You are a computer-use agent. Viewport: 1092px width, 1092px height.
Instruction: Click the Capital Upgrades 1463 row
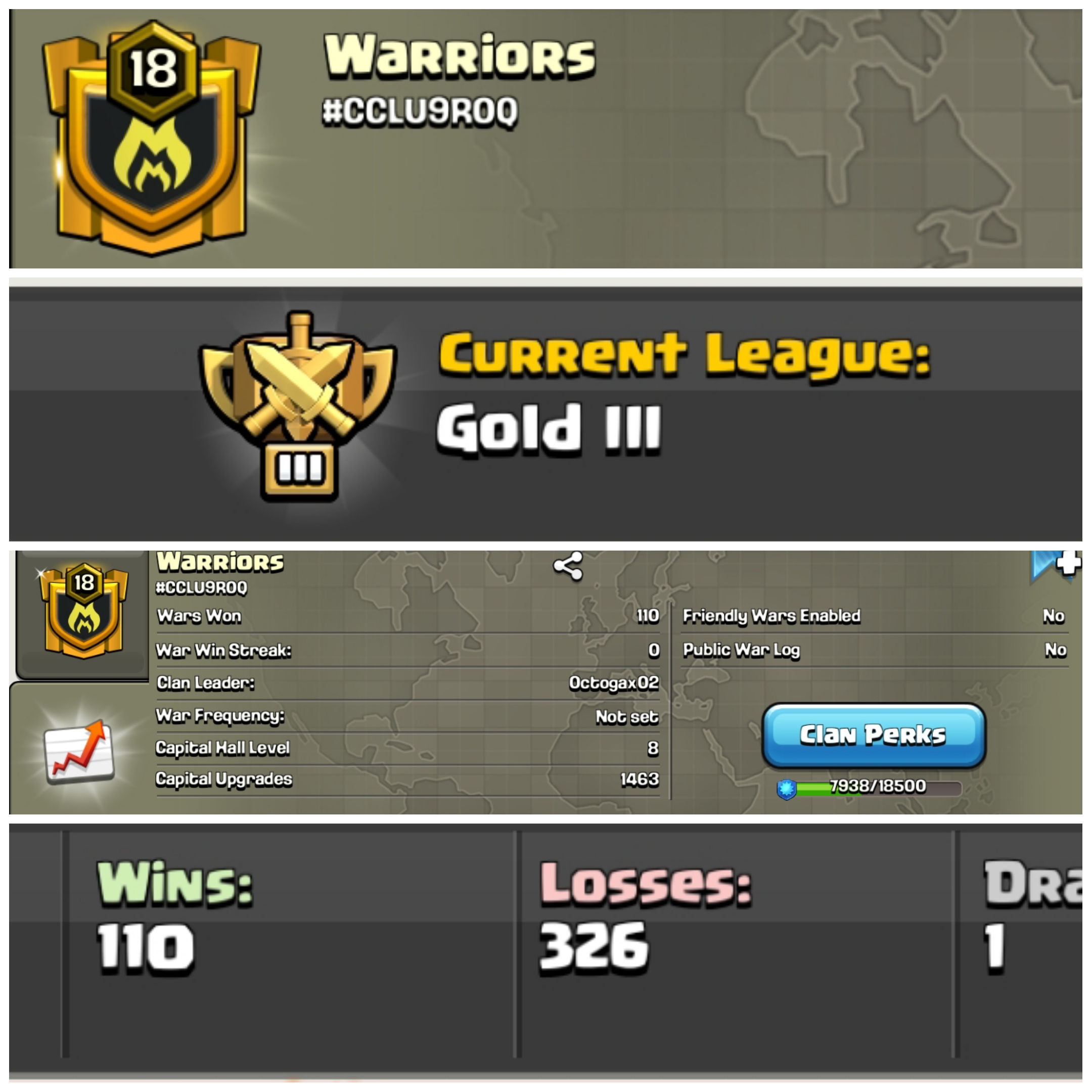[x=408, y=780]
